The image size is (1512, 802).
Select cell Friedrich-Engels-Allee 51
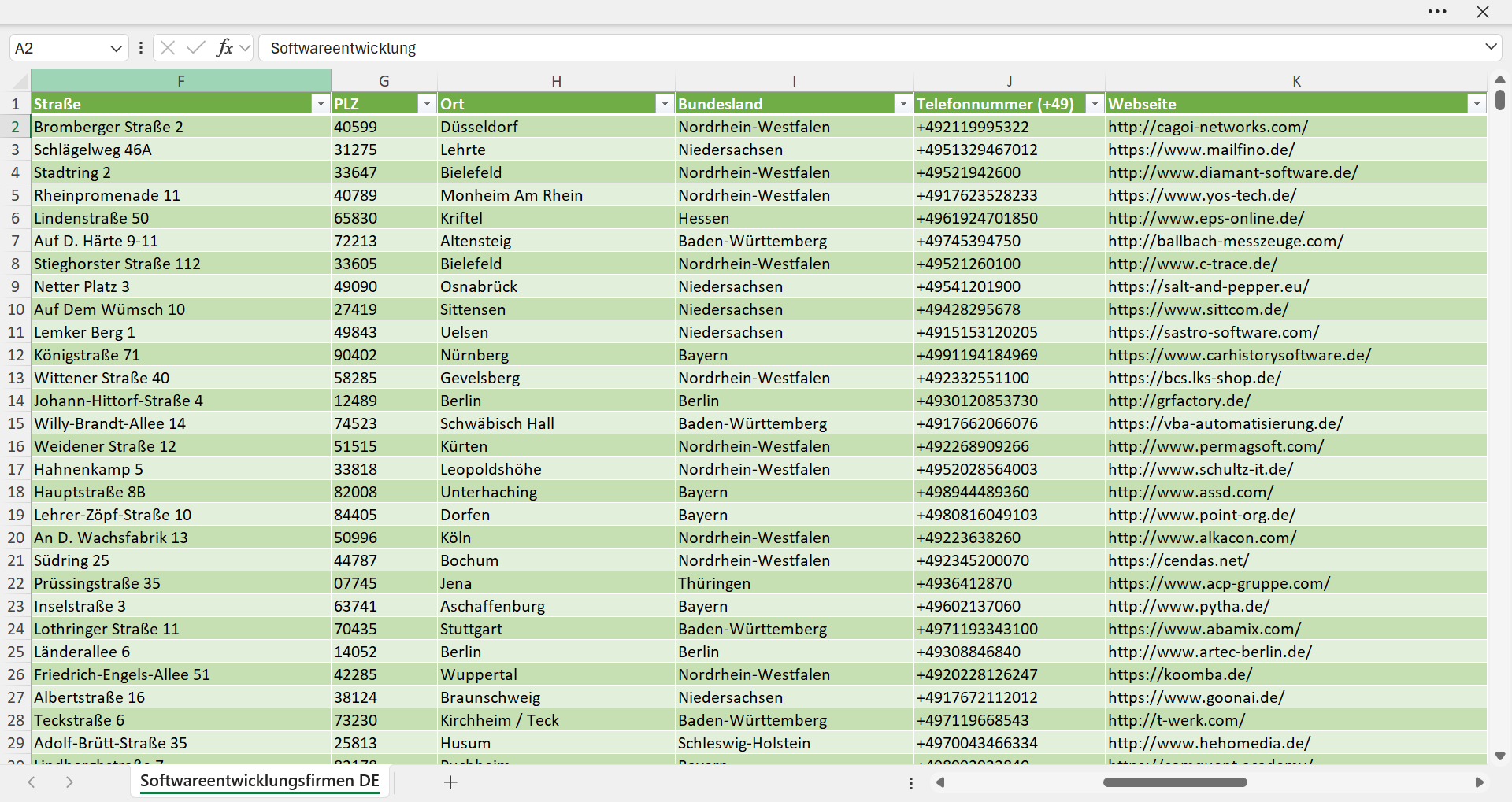tap(181, 674)
